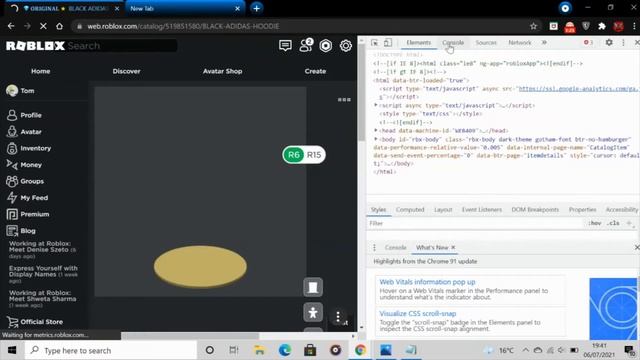Viewport: 640px width, 360px height.
Task: Open File Explorer from the taskbar
Action: coord(259,350)
